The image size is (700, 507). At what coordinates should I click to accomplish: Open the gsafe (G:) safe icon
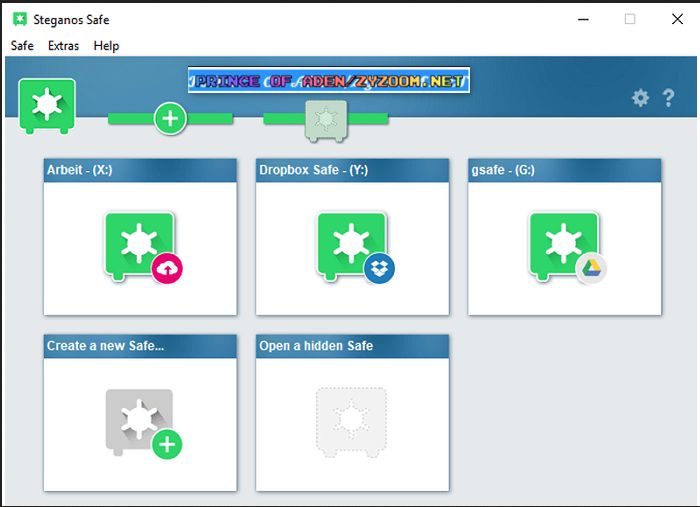pyautogui.click(x=563, y=246)
